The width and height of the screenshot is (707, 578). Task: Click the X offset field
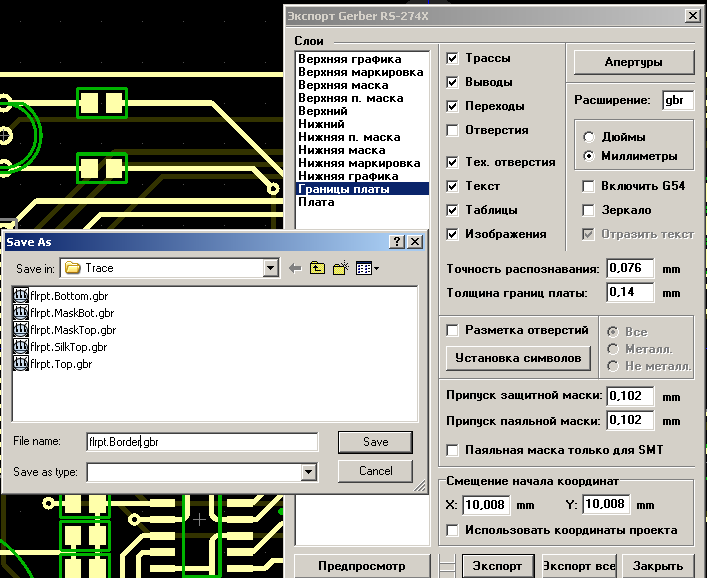click(x=487, y=505)
